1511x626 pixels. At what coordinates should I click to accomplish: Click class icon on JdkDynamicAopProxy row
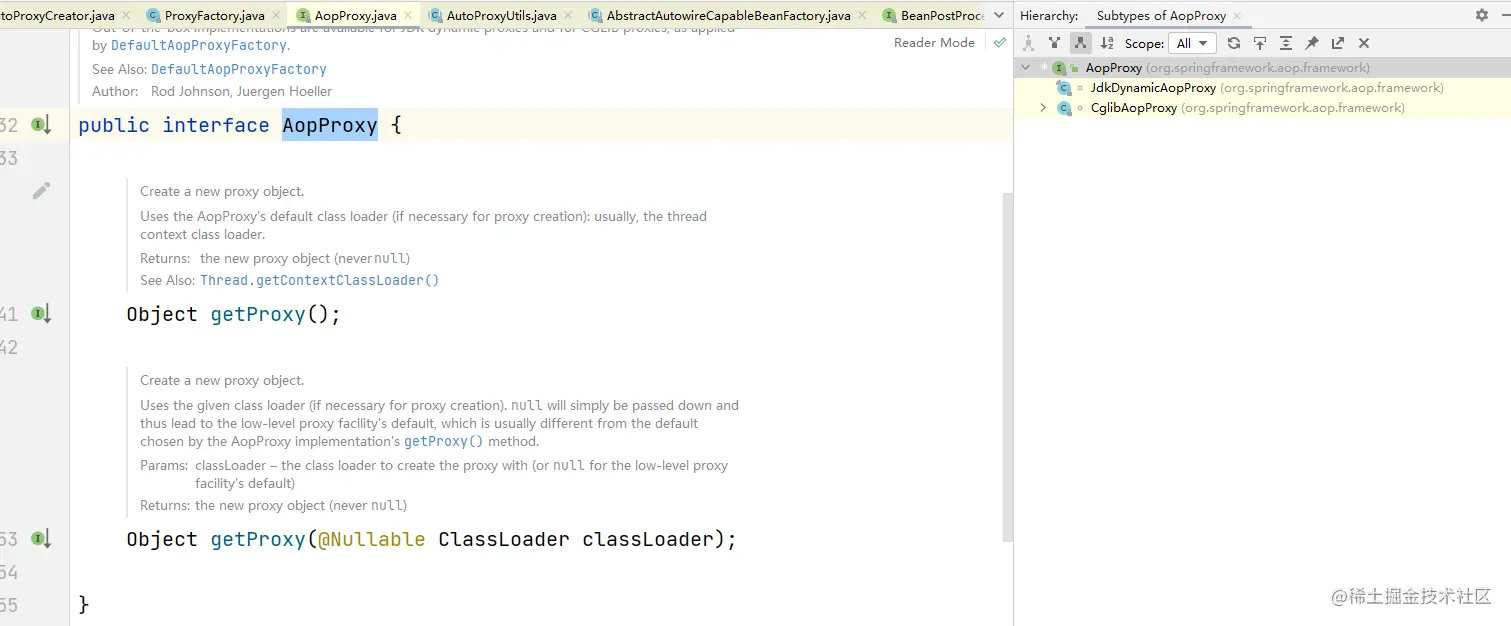1064,88
